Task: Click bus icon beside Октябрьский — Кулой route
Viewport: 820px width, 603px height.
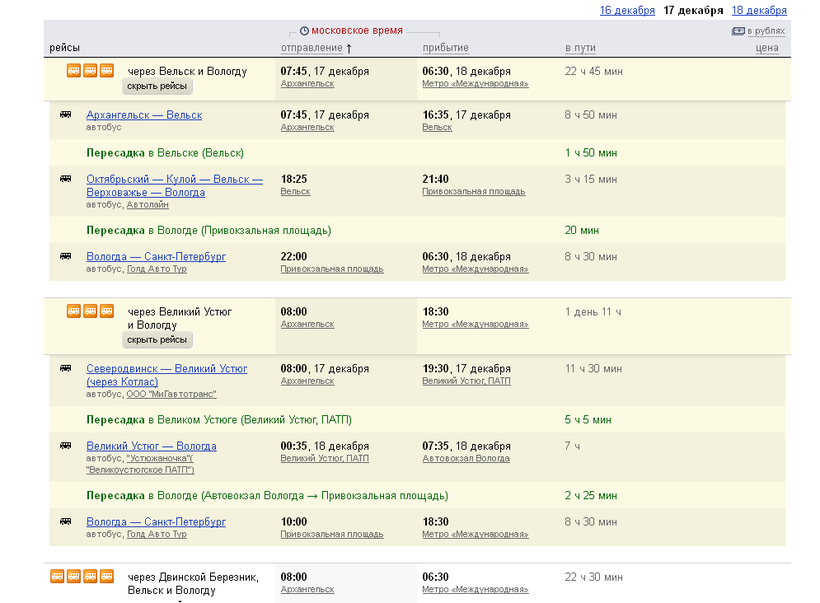Action: pyautogui.click(x=66, y=179)
